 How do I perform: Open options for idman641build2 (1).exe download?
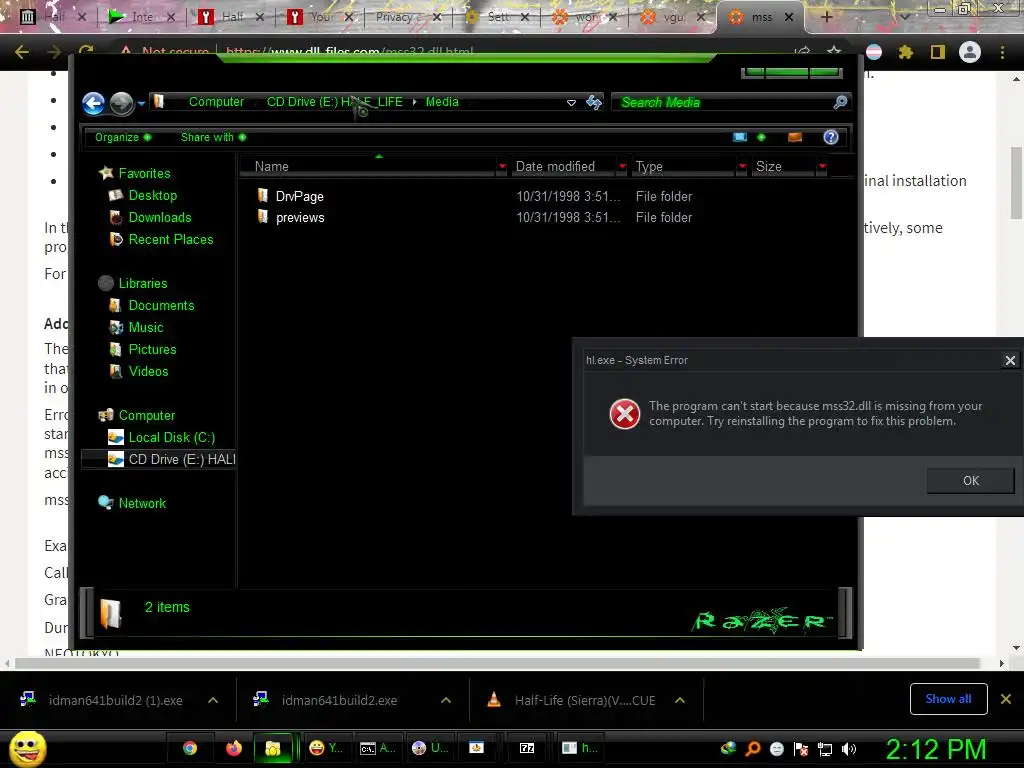pos(213,700)
